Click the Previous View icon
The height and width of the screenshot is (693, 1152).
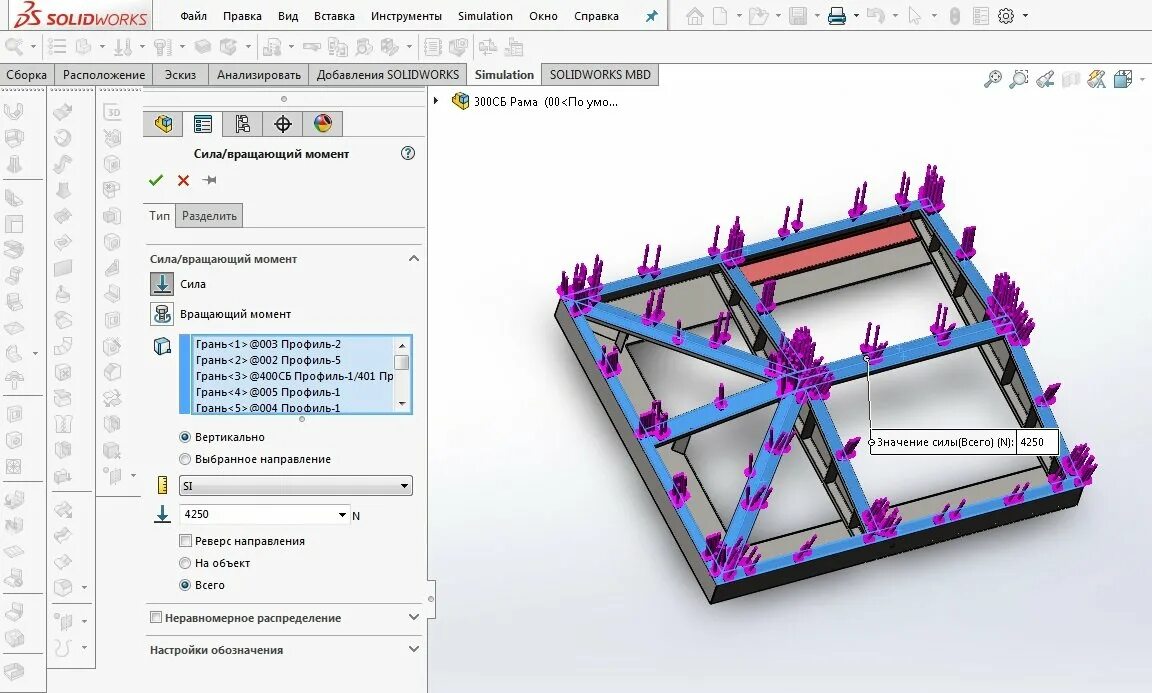[1045, 79]
